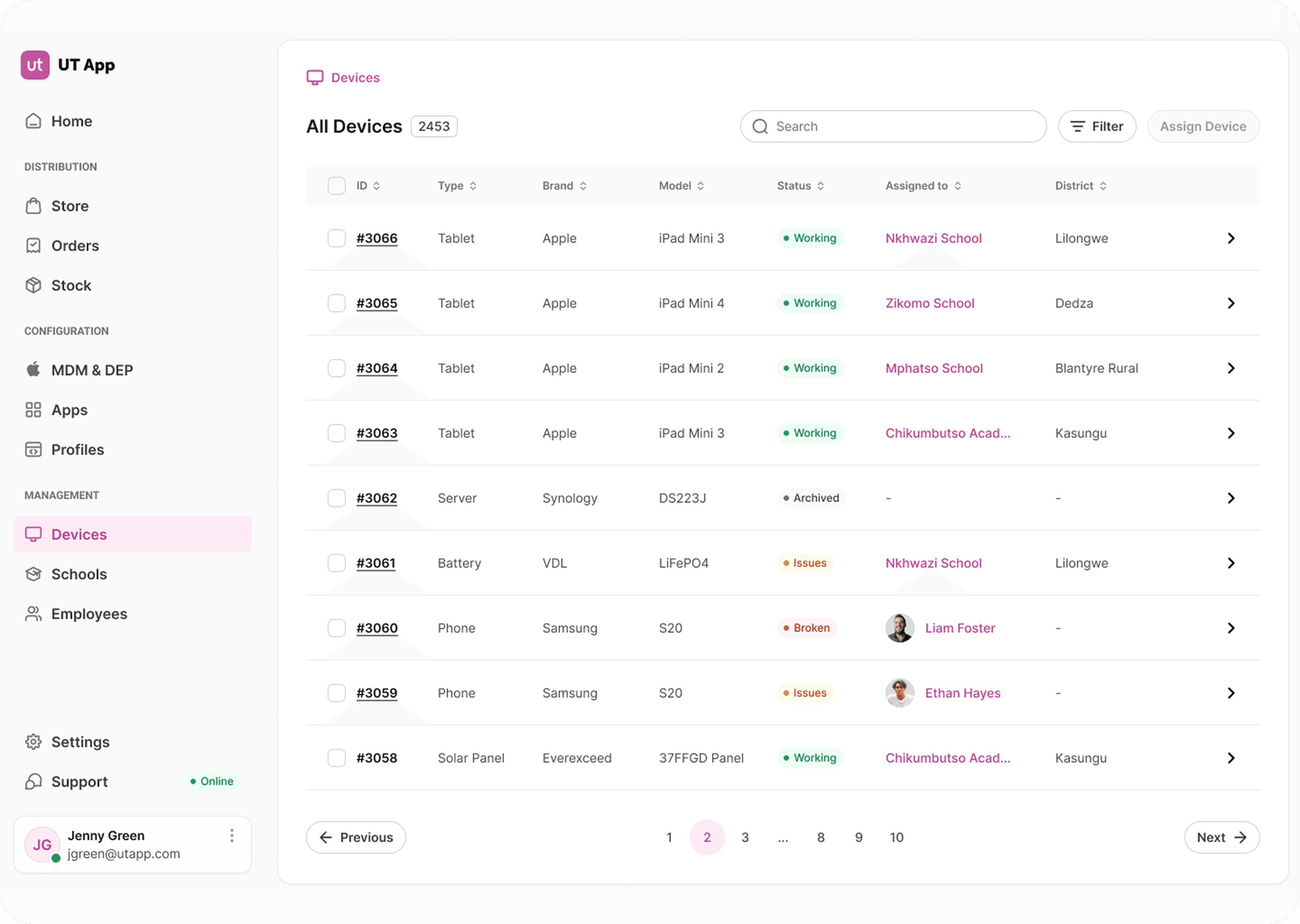Click the UT App logo icon
The height and width of the screenshot is (924, 1300).
pyautogui.click(x=35, y=65)
